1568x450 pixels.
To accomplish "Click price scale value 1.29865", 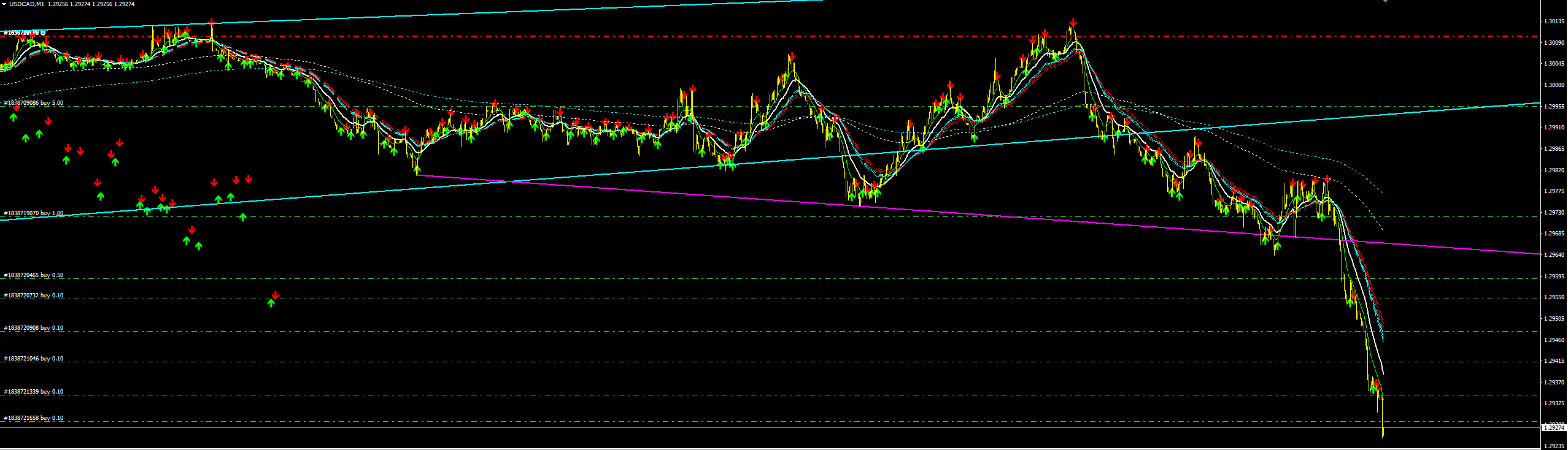I will click(x=1553, y=149).
